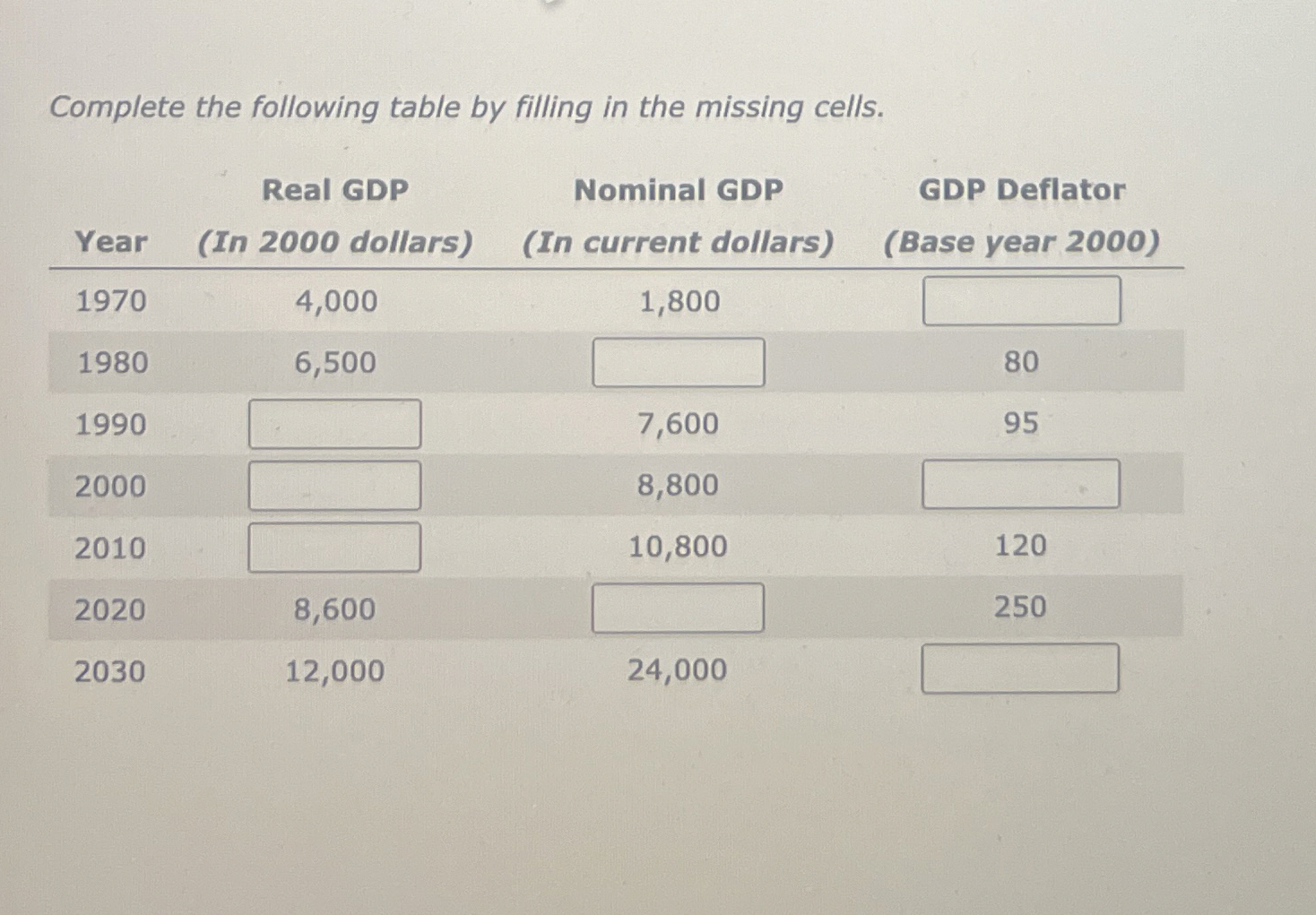Select the year 1970 row label
This screenshot has width=1316, height=915.
109,302
